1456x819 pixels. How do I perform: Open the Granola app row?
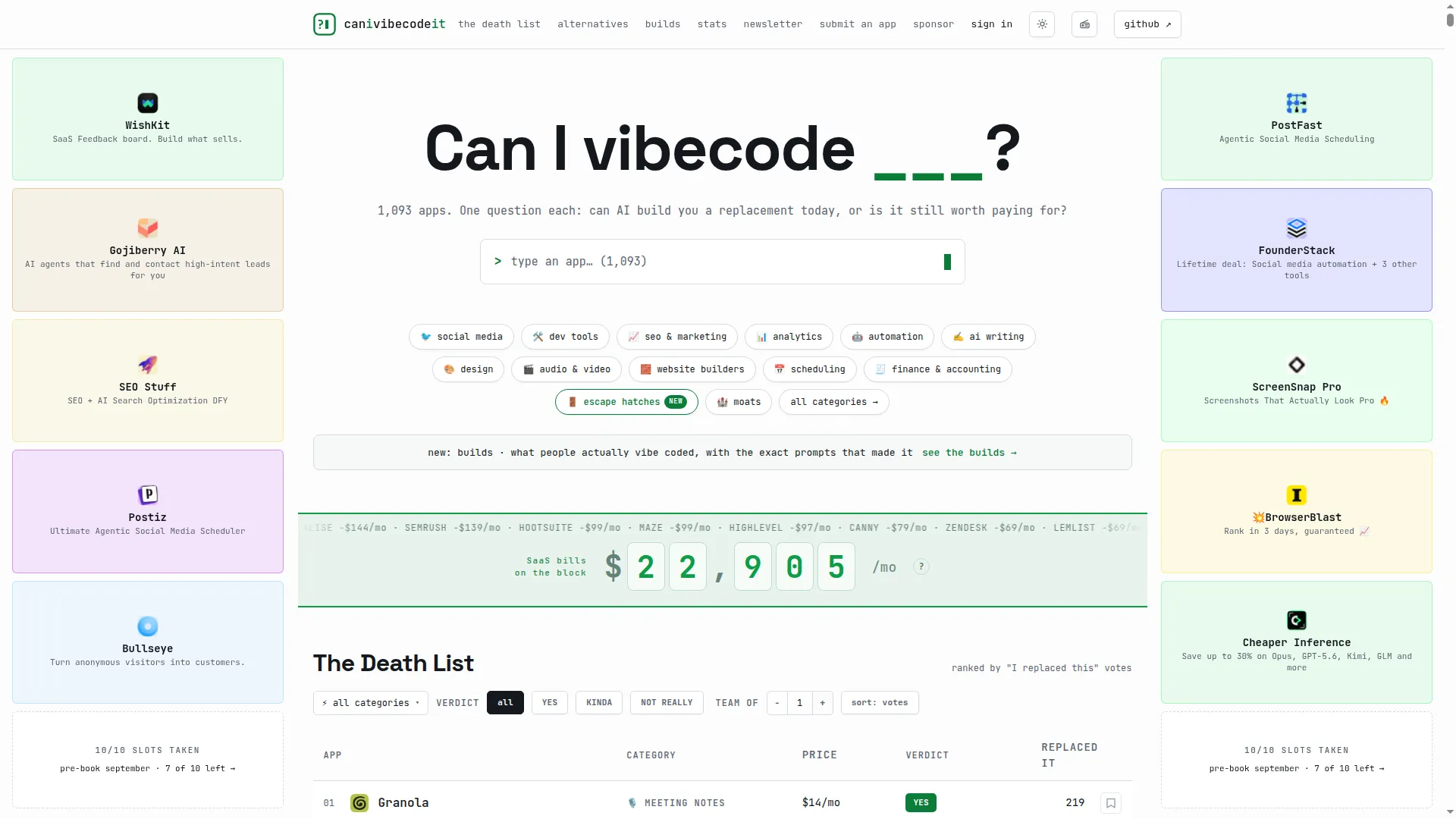click(x=722, y=803)
